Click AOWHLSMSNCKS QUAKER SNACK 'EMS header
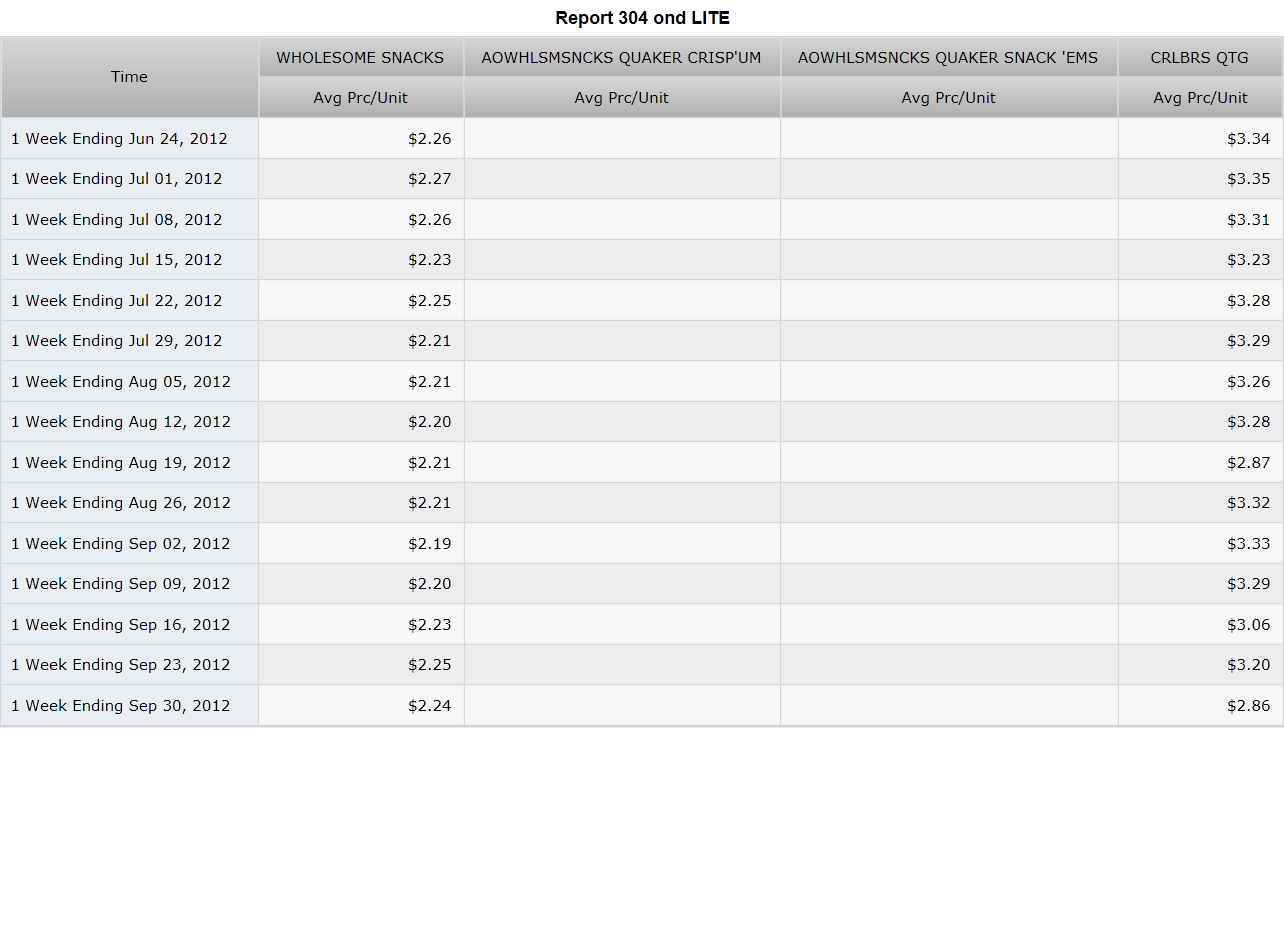 click(x=948, y=58)
